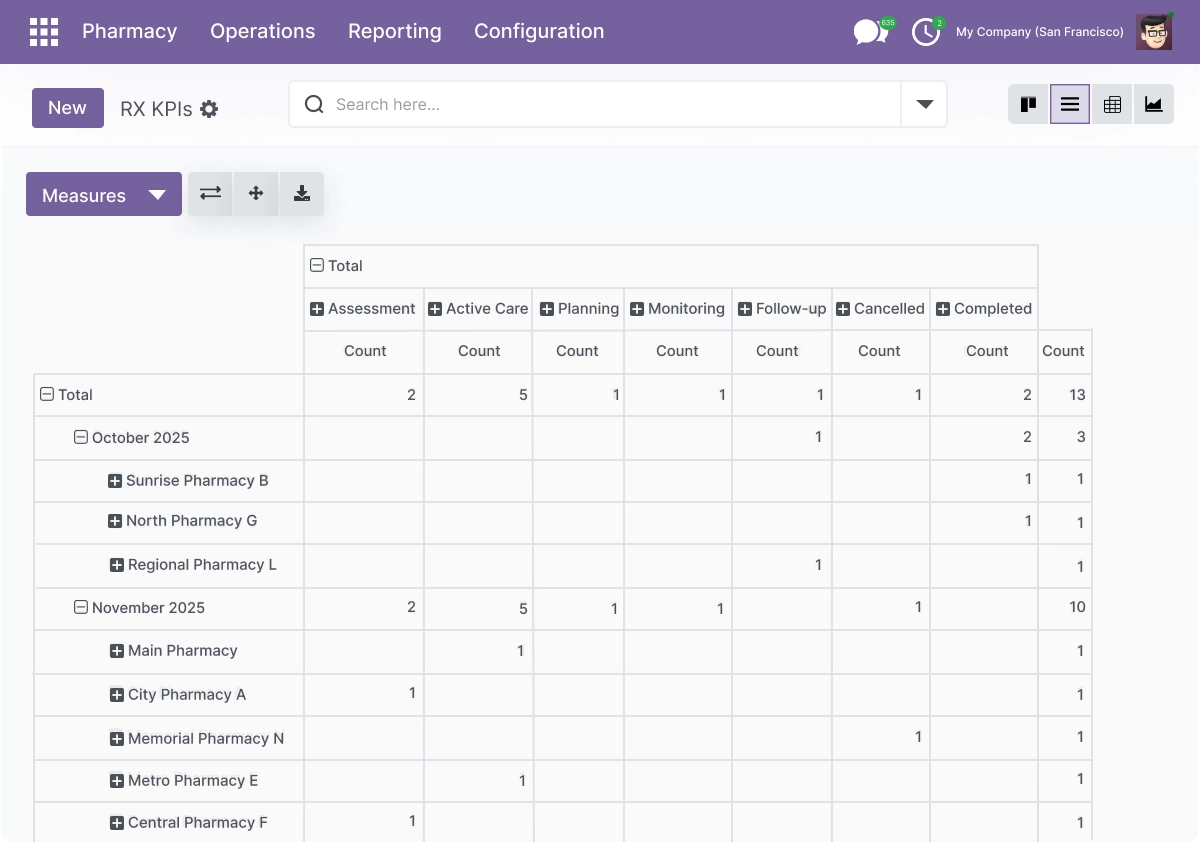Open the Configuration menu

[539, 32]
